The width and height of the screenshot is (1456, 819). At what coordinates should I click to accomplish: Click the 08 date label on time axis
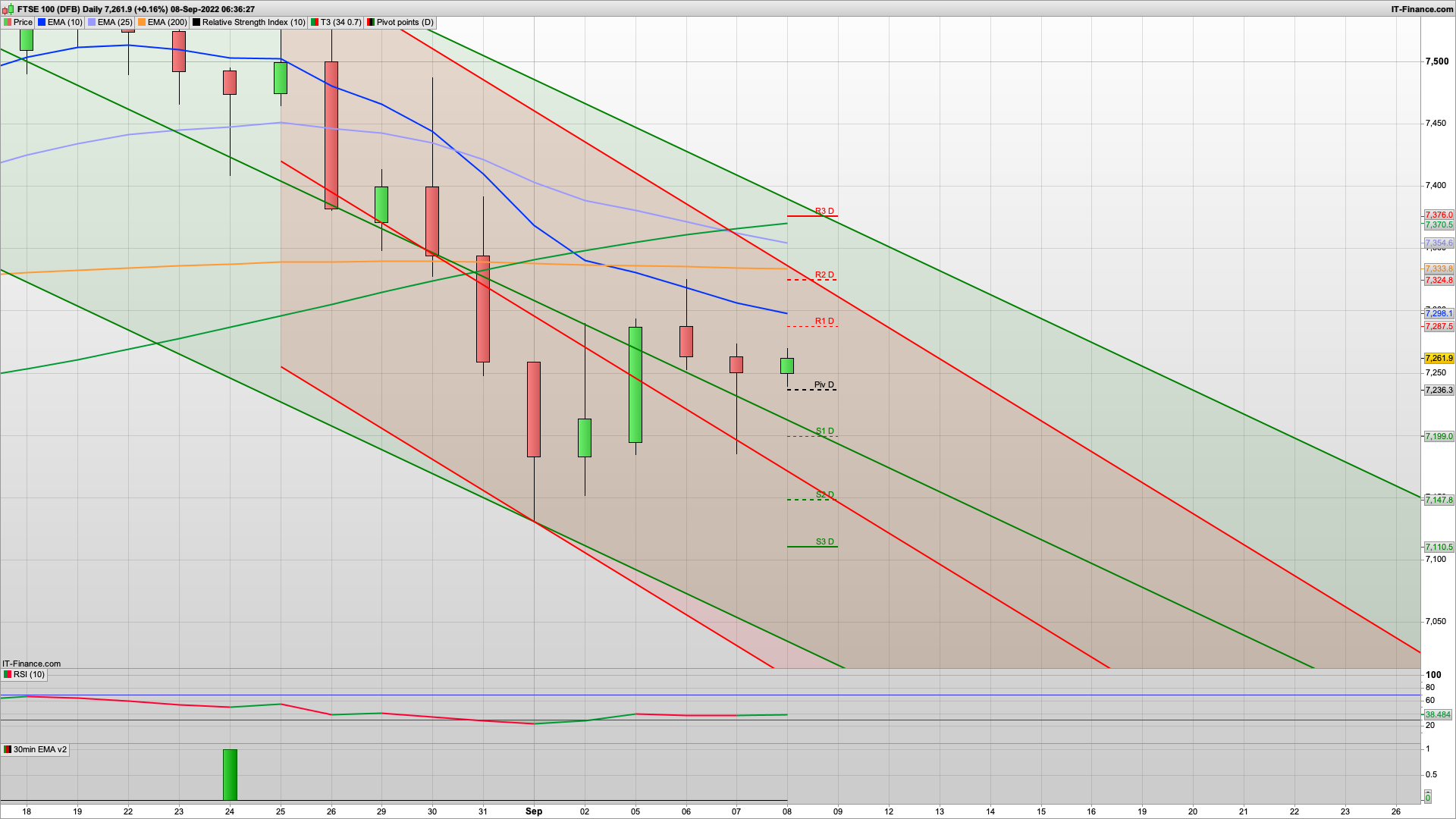tap(787, 811)
